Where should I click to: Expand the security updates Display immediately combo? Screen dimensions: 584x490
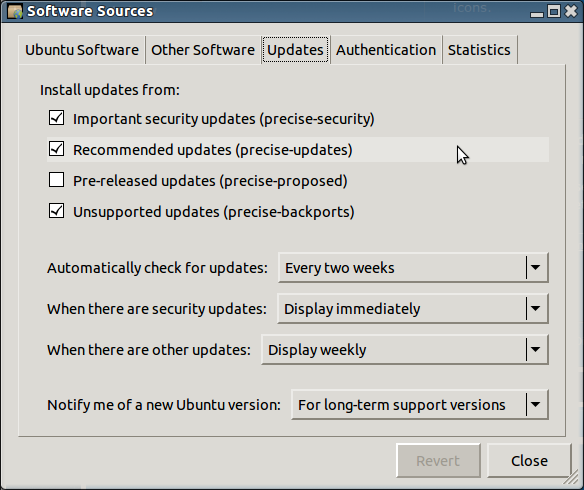tap(413, 308)
